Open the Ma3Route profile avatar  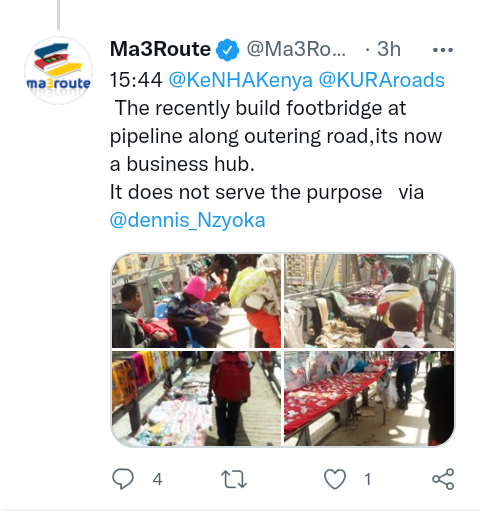coord(58,70)
